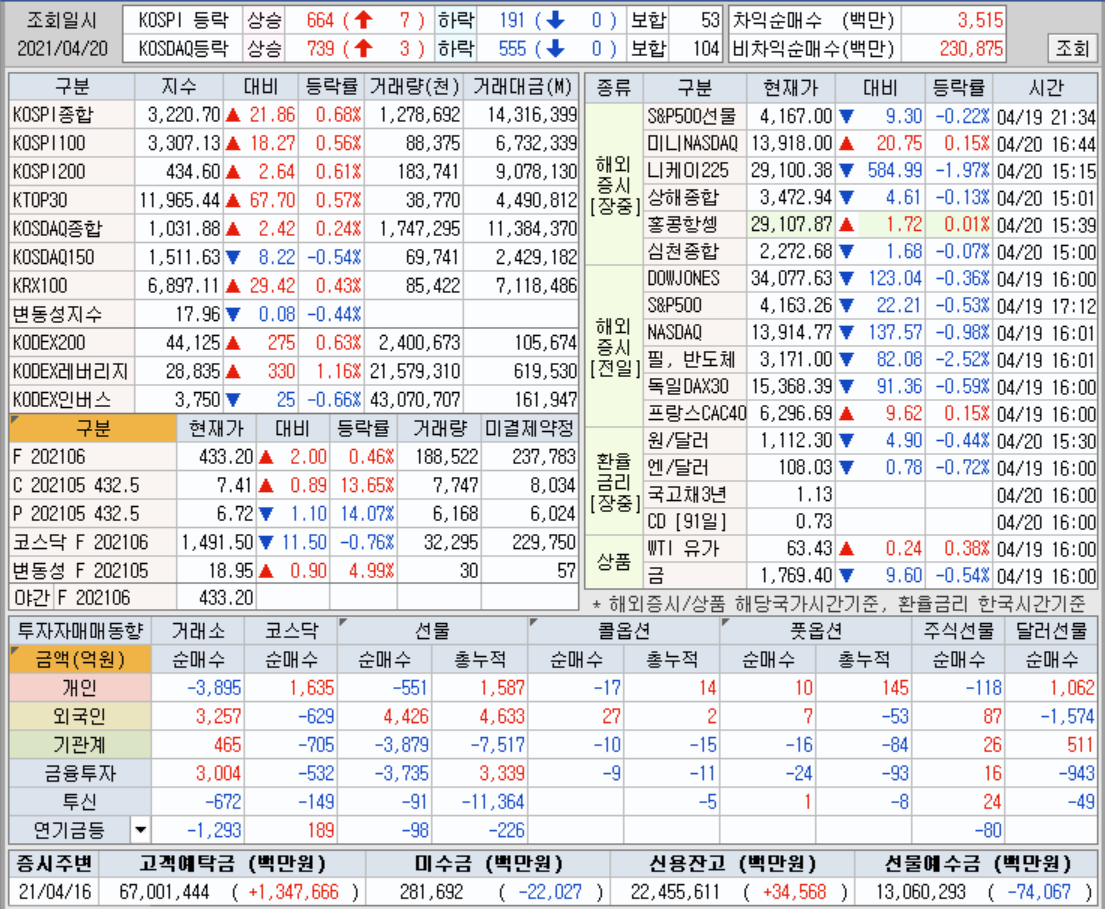
Task: Click red up arrow in KOSPI 등락 상승
Action: [x=364, y=20]
